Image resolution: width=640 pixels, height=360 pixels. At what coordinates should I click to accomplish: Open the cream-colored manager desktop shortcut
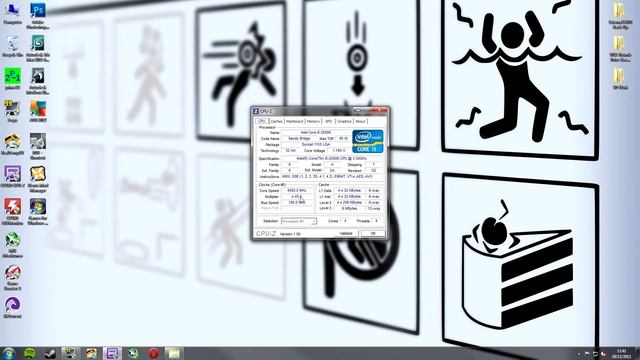click(38, 179)
